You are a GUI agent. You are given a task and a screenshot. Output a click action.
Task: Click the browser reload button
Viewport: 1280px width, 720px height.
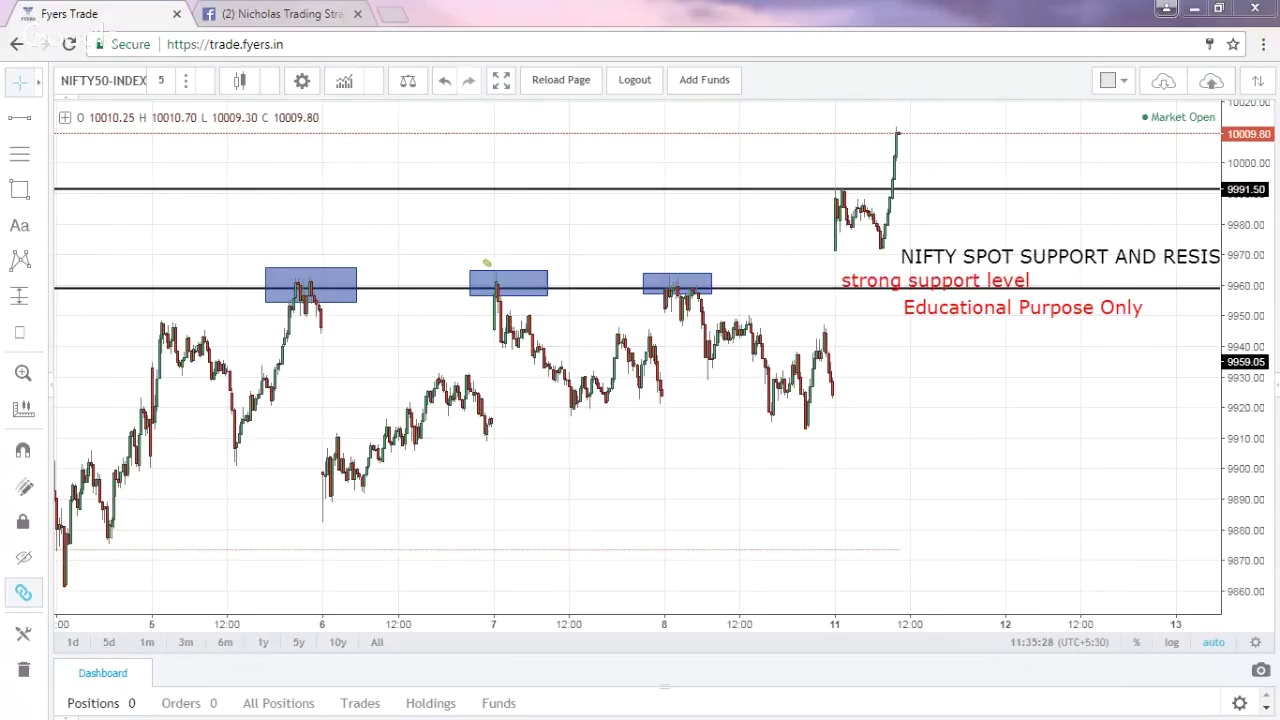(x=69, y=44)
